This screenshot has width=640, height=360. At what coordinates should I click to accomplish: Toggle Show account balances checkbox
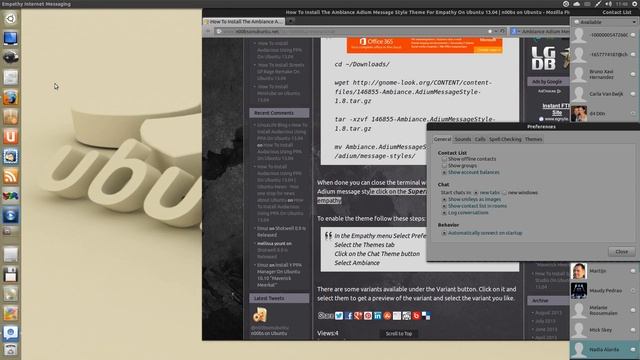(444, 172)
